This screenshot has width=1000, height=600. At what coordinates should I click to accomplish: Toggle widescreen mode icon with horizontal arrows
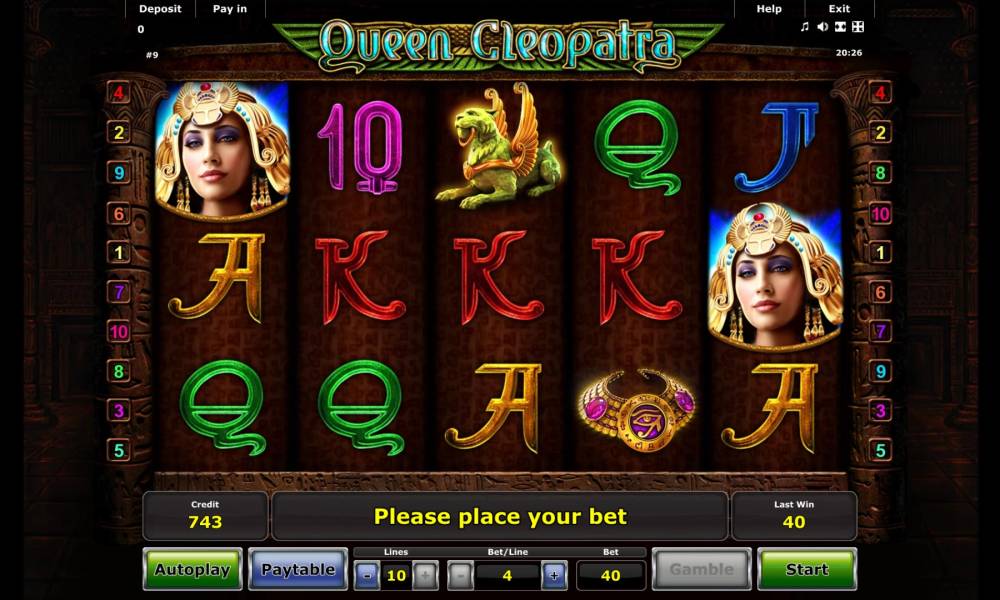pos(841,27)
